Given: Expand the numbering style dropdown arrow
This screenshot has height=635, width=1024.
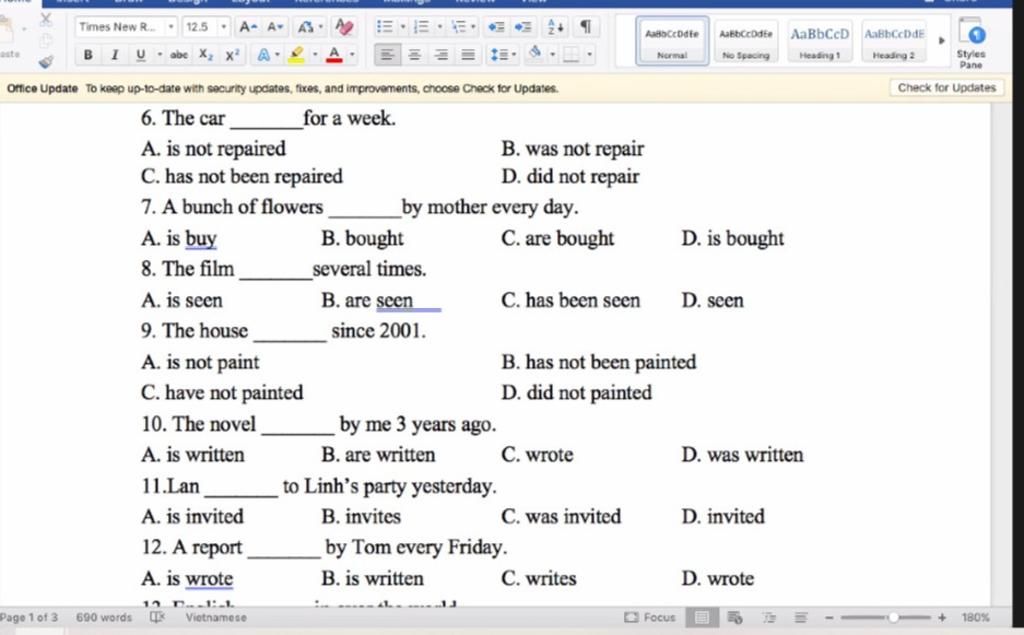Looking at the screenshot, I should tap(440, 27).
